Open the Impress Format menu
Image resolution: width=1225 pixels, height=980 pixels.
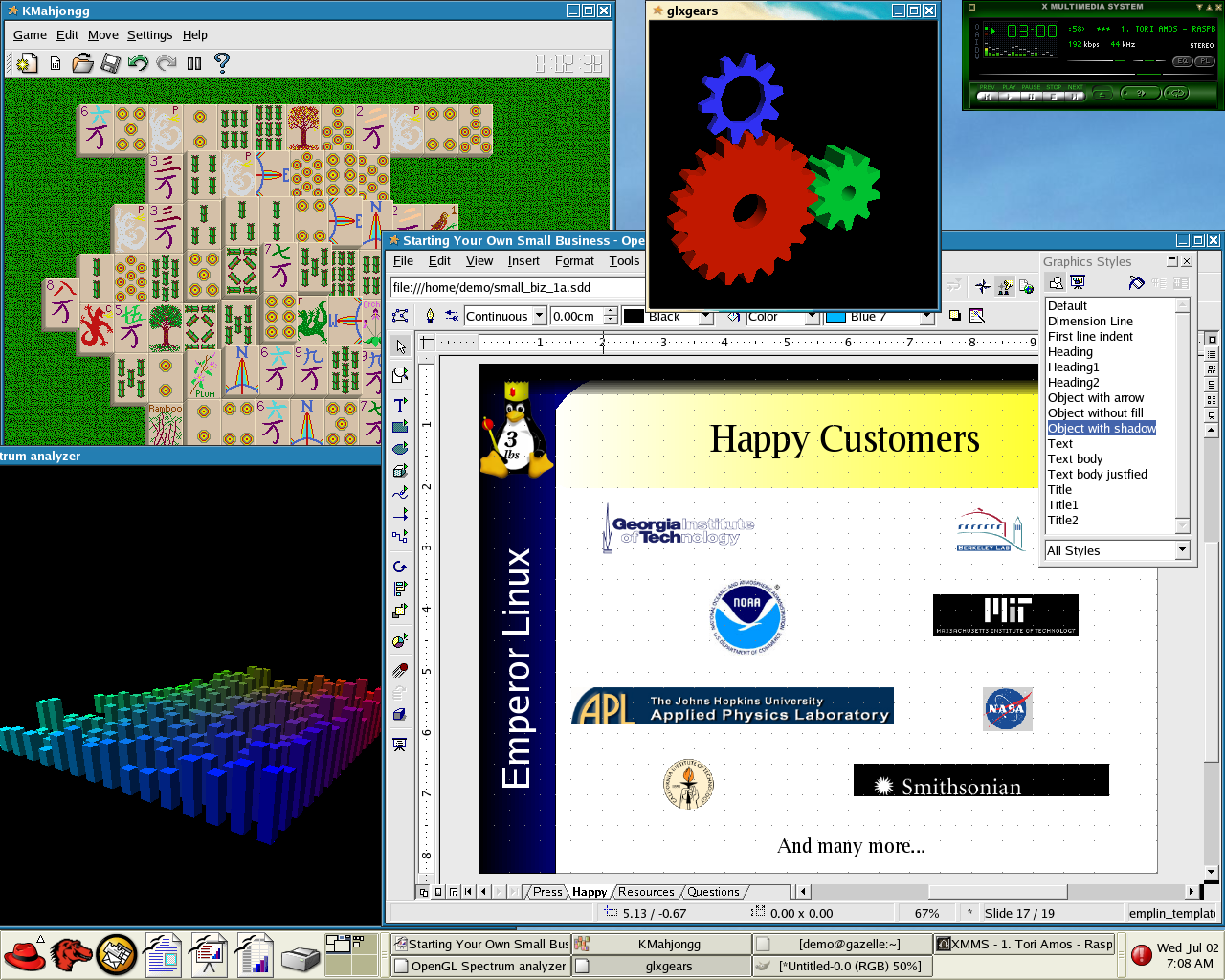coord(574,261)
